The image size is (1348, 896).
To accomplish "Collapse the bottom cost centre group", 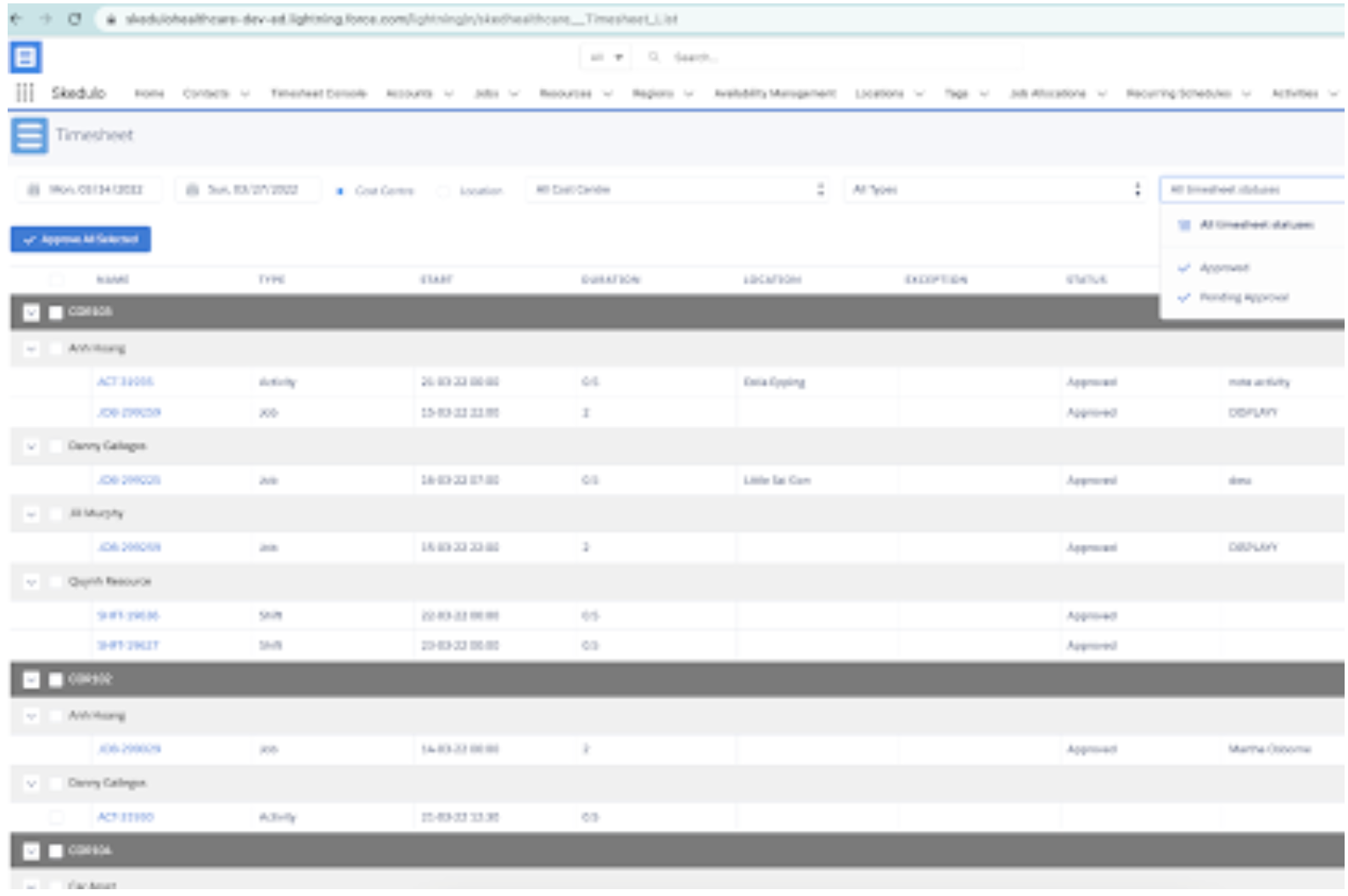I will pyautogui.click(x=31, y=851).
